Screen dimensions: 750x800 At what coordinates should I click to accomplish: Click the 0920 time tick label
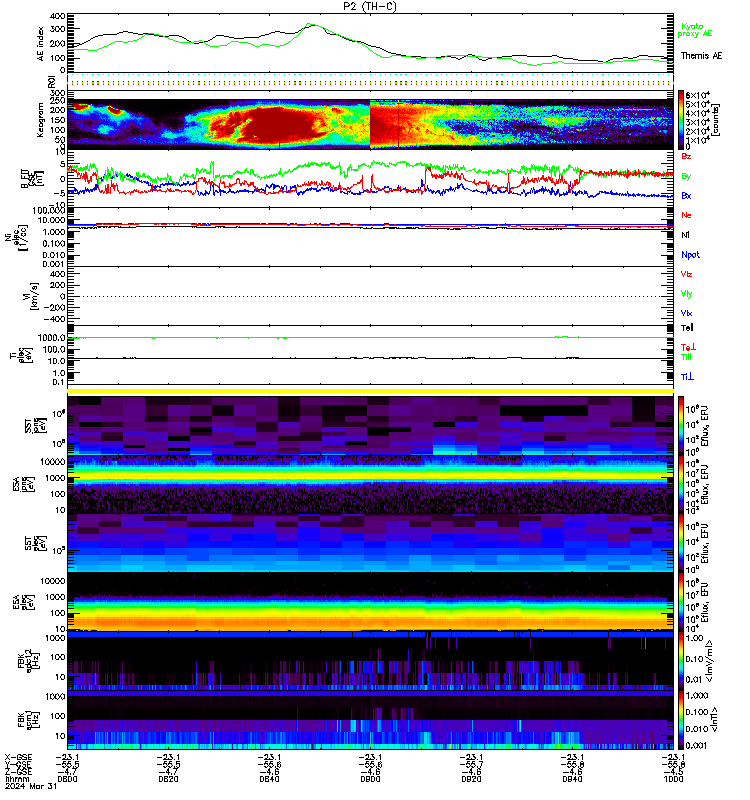point(471,779)
